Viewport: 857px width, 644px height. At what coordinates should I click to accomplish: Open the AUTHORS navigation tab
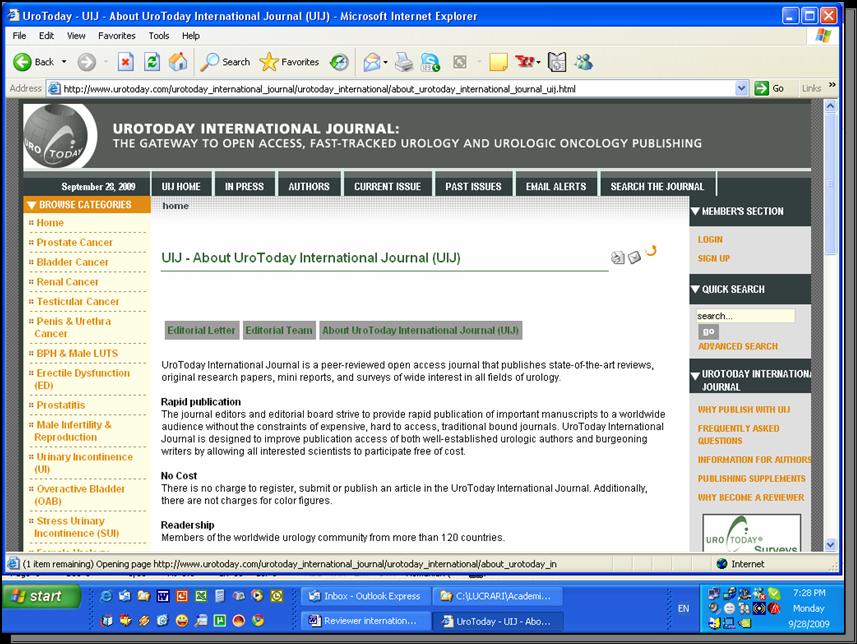coord(309,186)
